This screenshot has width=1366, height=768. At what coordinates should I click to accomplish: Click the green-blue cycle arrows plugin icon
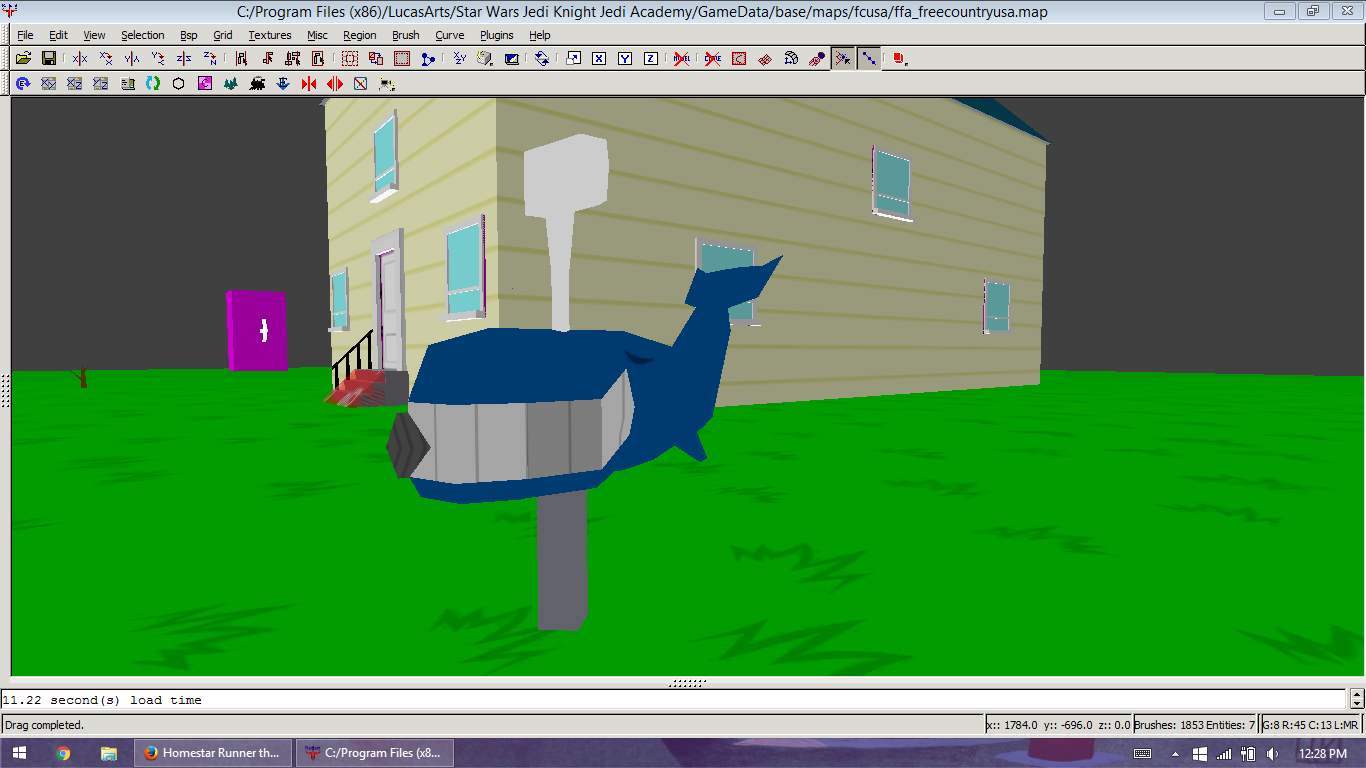[153, 84]
